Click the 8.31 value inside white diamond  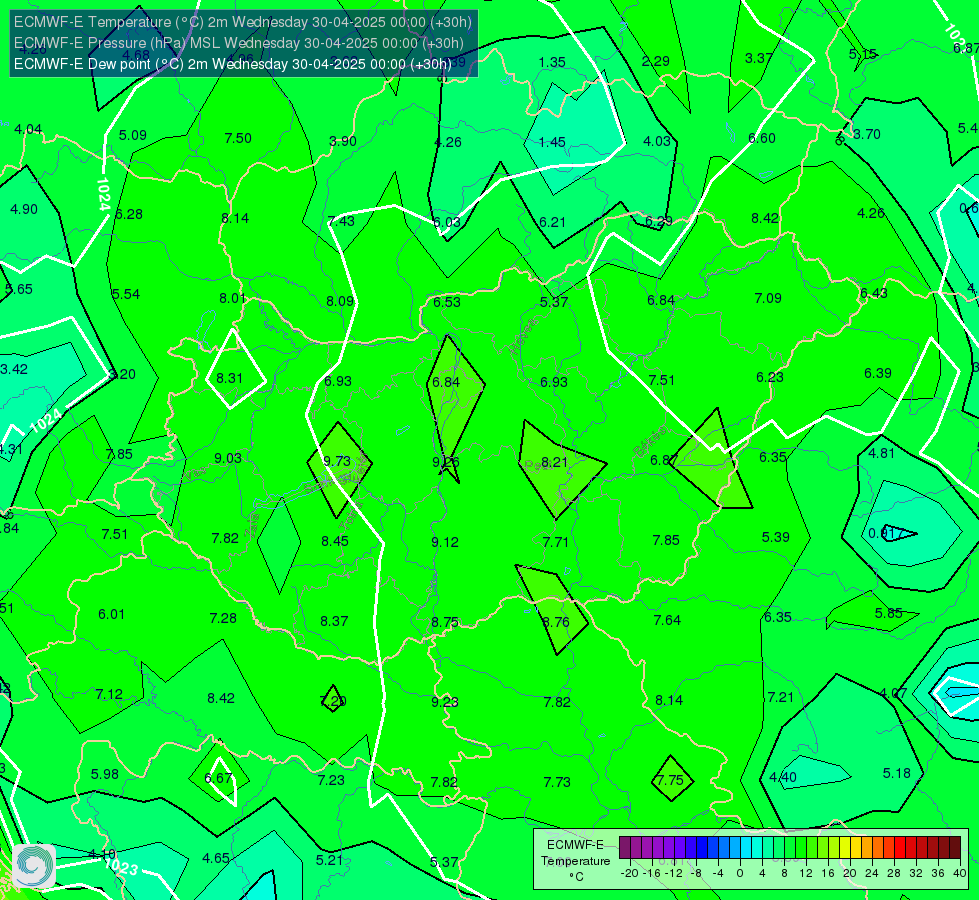229,378
